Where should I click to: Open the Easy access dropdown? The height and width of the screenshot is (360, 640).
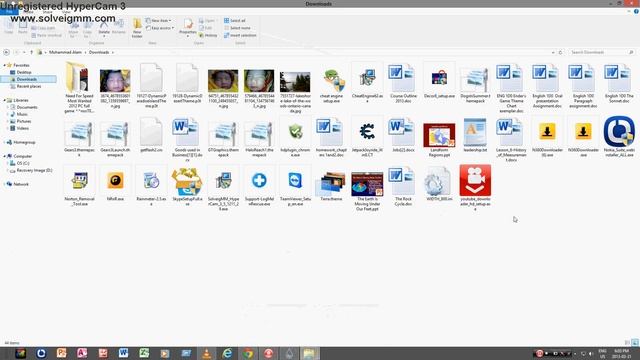pos(160,28)
